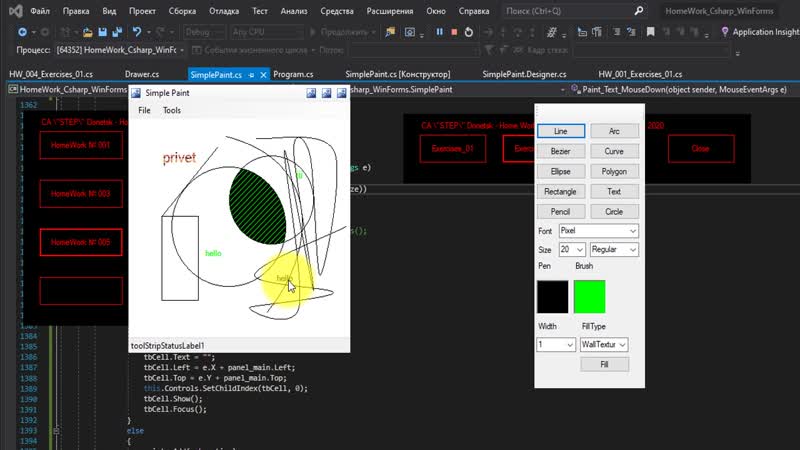The width and height of the screenshot is (800, 450).
Task: Open the Отладка menu
Action: point(224,11)
